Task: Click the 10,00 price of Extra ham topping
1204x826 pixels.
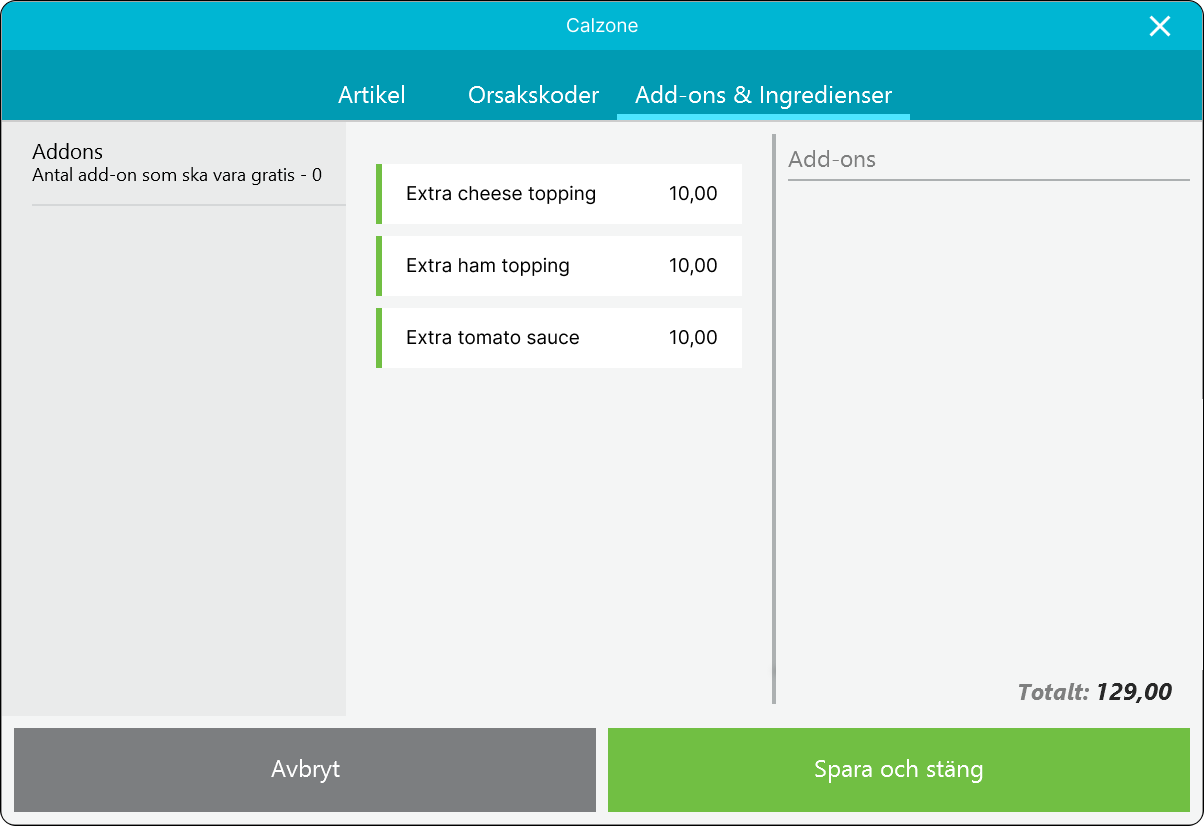Action: tap(693, 266)
